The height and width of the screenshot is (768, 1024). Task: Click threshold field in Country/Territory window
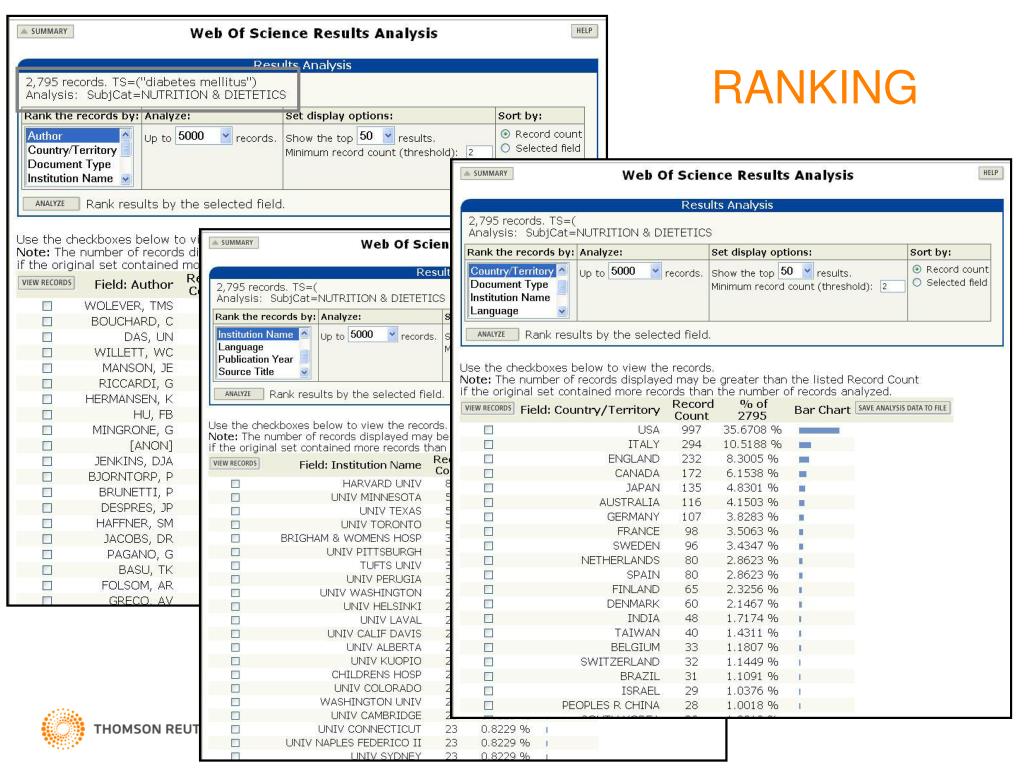[x=892, y=286]
